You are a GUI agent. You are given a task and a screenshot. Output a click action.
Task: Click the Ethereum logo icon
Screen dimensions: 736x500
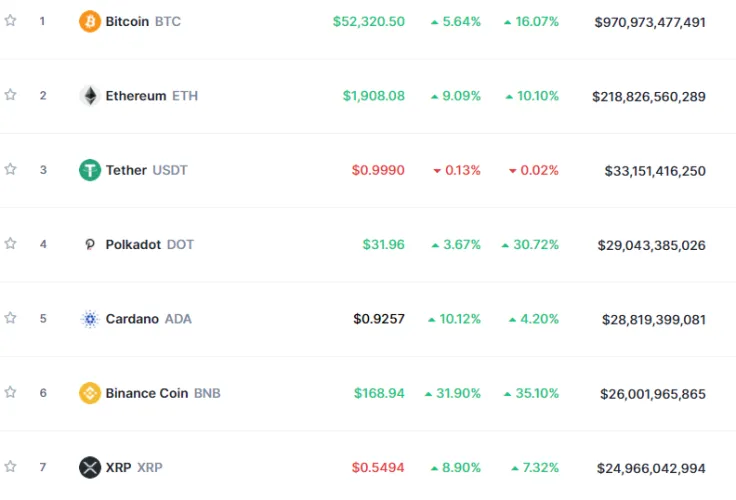pyautogui.click(x=90, y=96)
